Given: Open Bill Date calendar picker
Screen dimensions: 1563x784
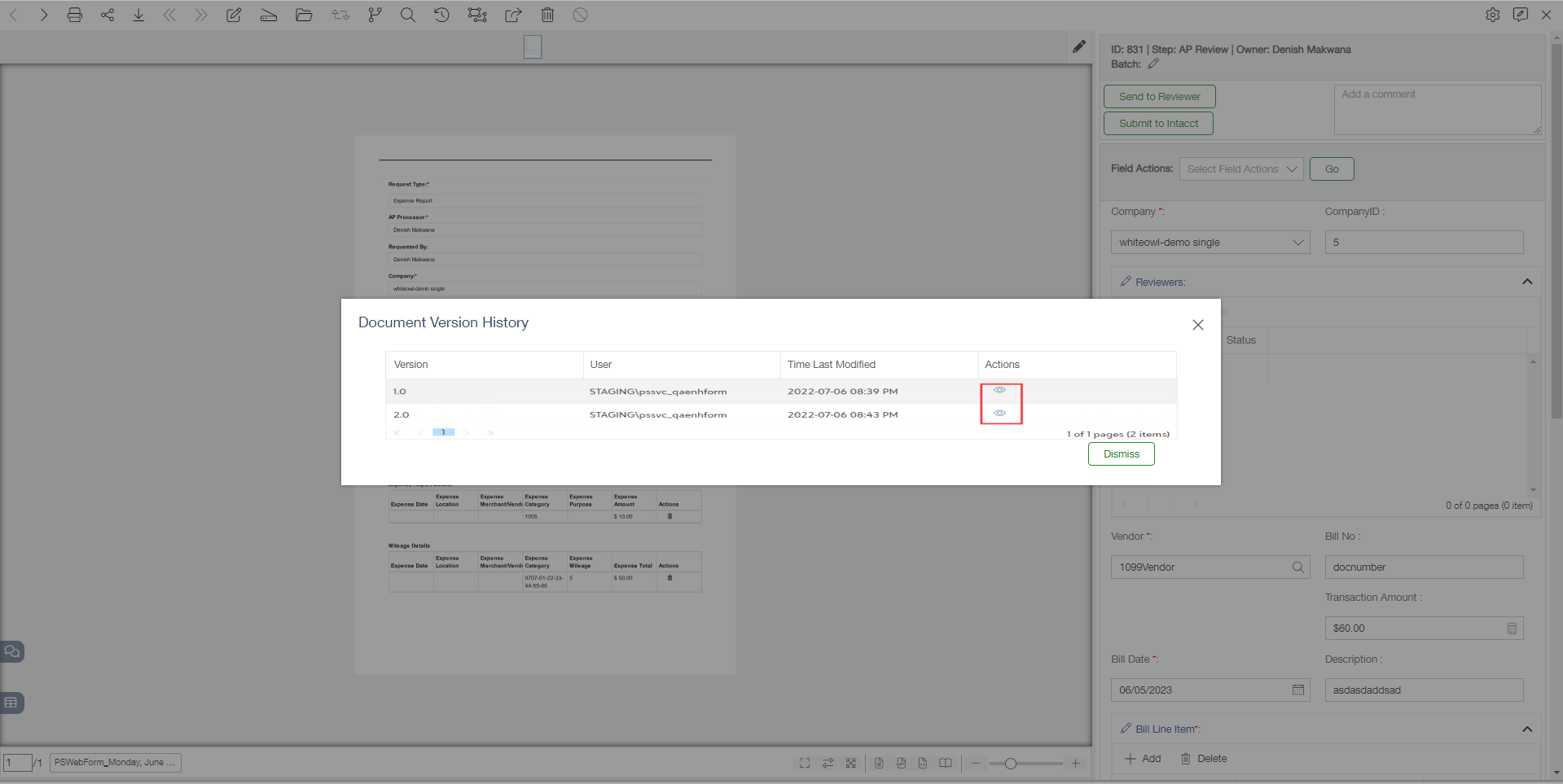Looking at the screenshot, I should click(1298, 690).
